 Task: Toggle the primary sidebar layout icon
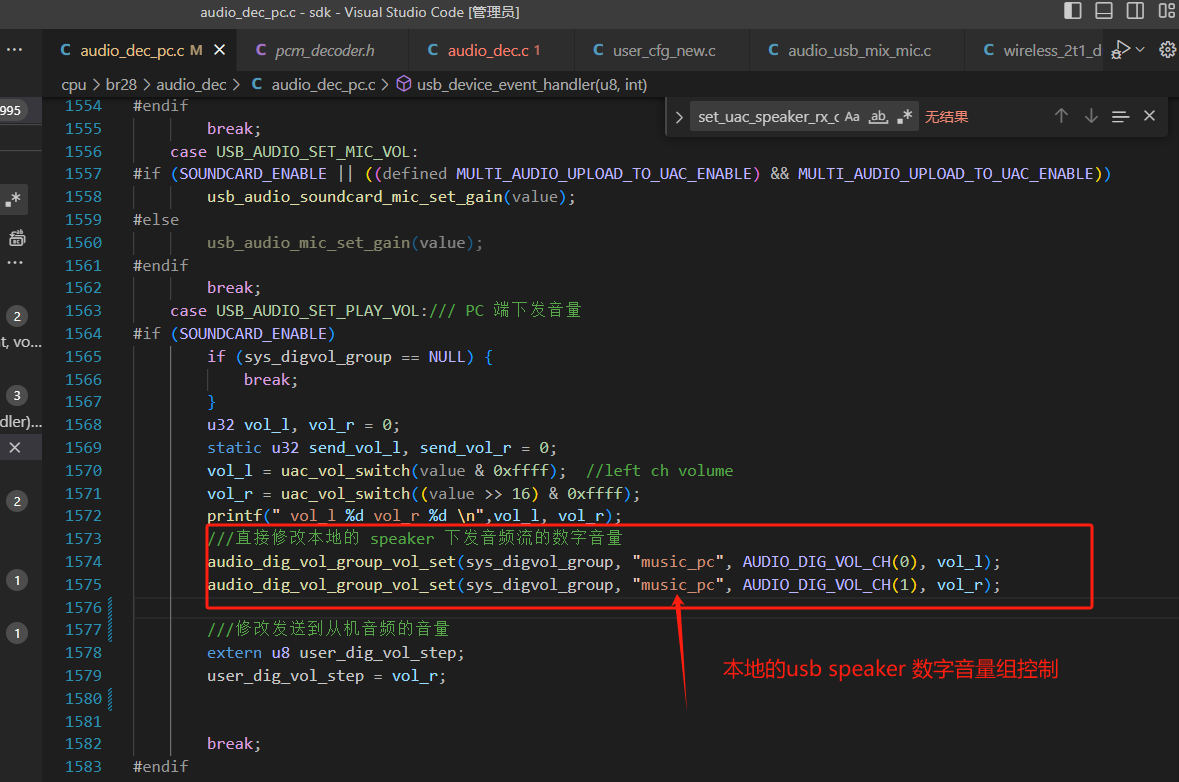click(x=1073, y=11)
